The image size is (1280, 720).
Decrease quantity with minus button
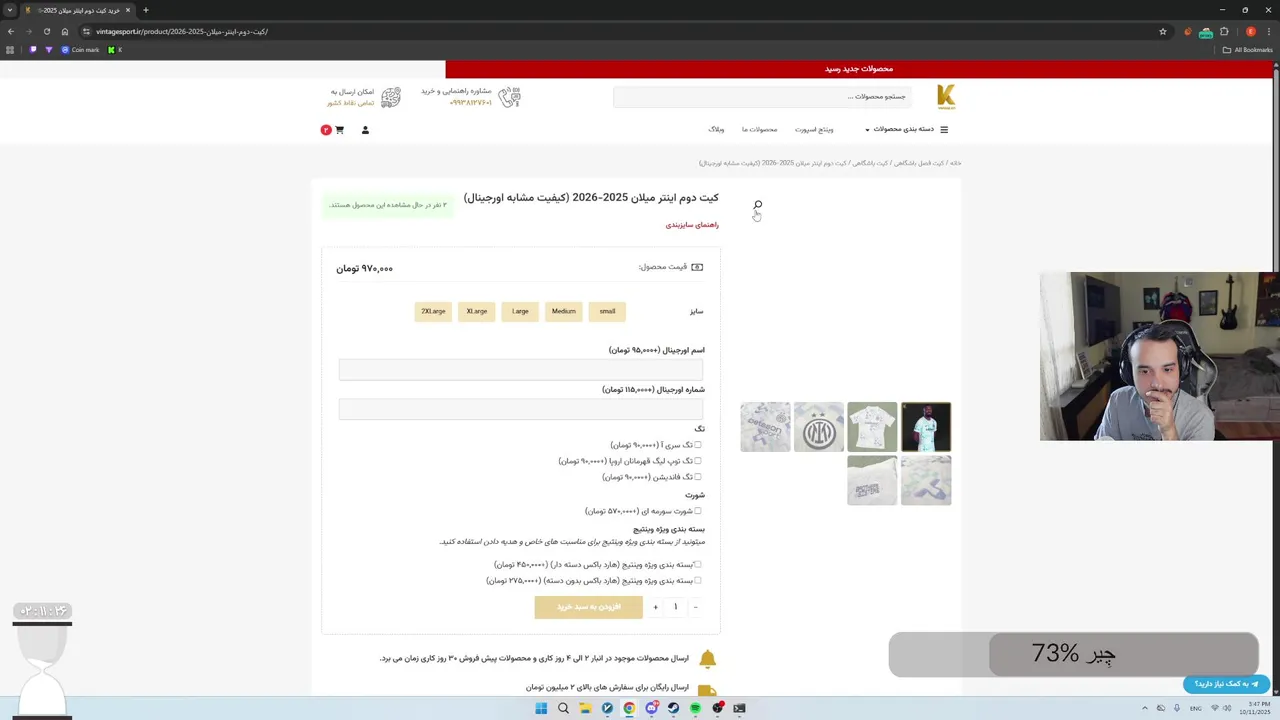[695, 607]
